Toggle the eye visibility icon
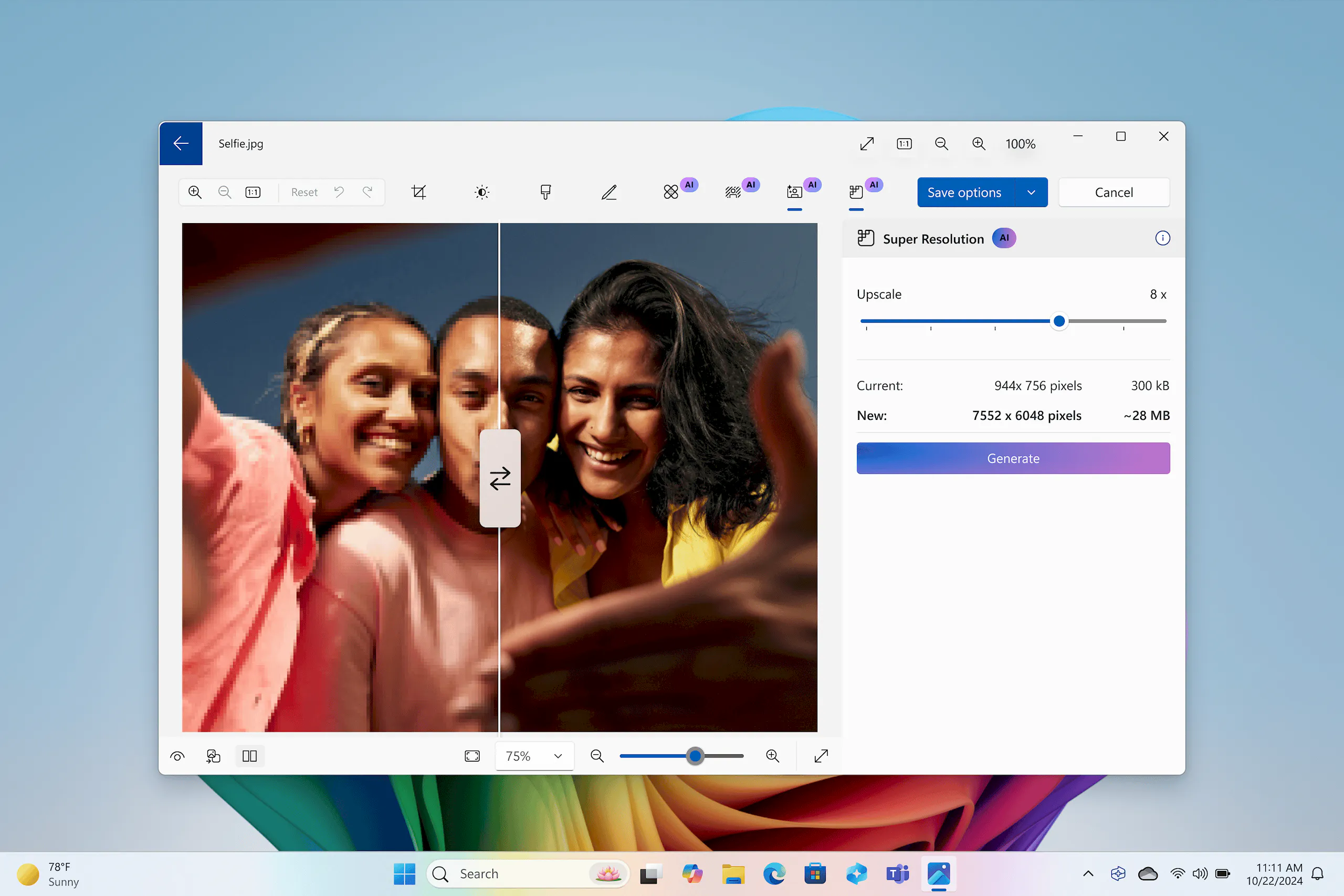This screenshot has width=1344, height=896. [x=178, y=756]
